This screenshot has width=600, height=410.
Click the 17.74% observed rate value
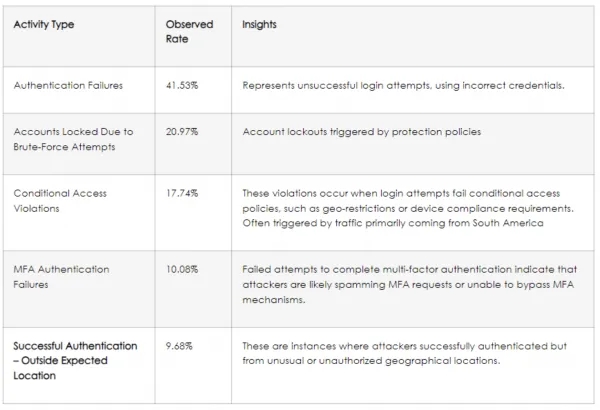click(x=184, y=193)
